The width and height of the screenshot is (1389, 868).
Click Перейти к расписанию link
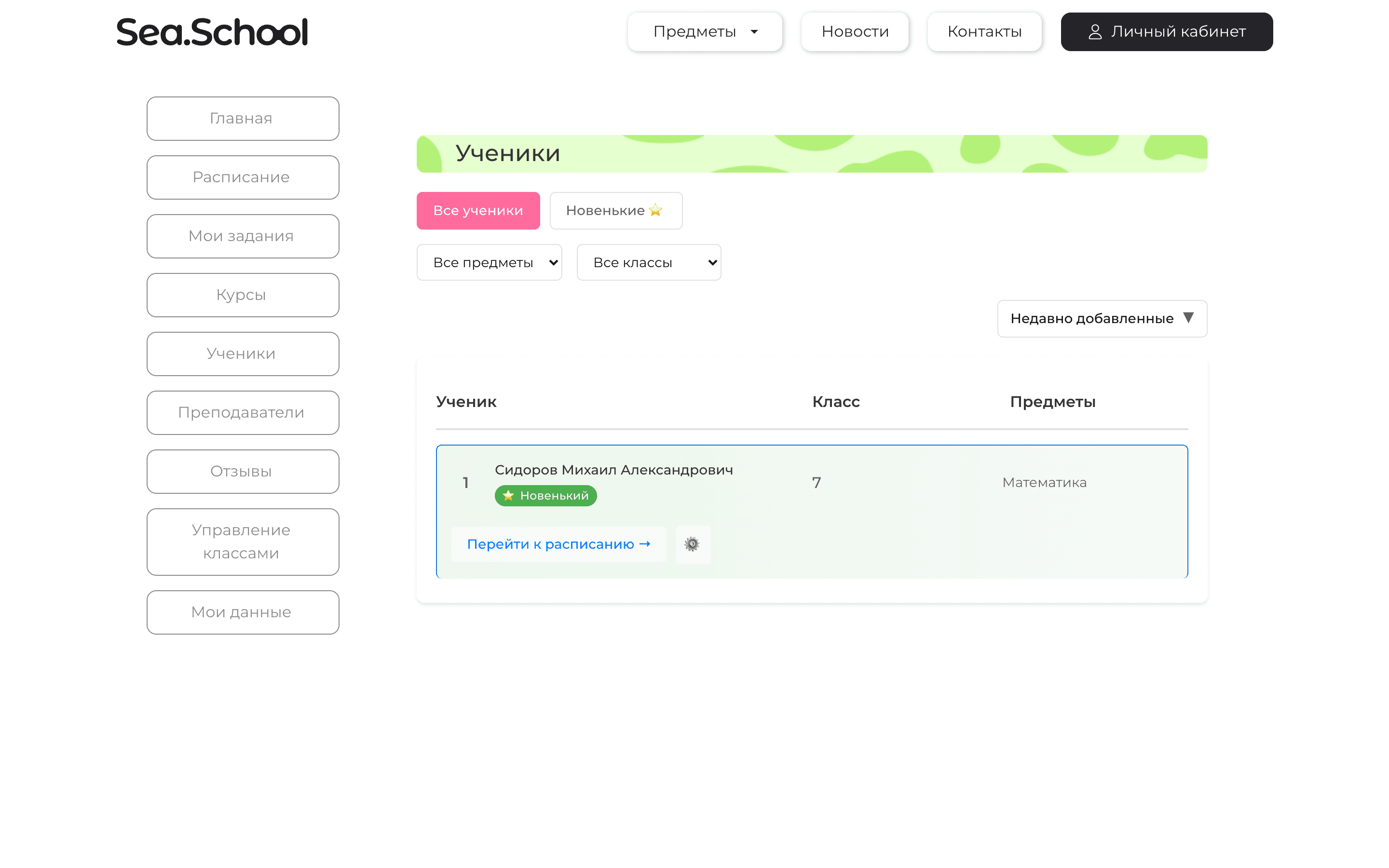click(x=558, y=544)
